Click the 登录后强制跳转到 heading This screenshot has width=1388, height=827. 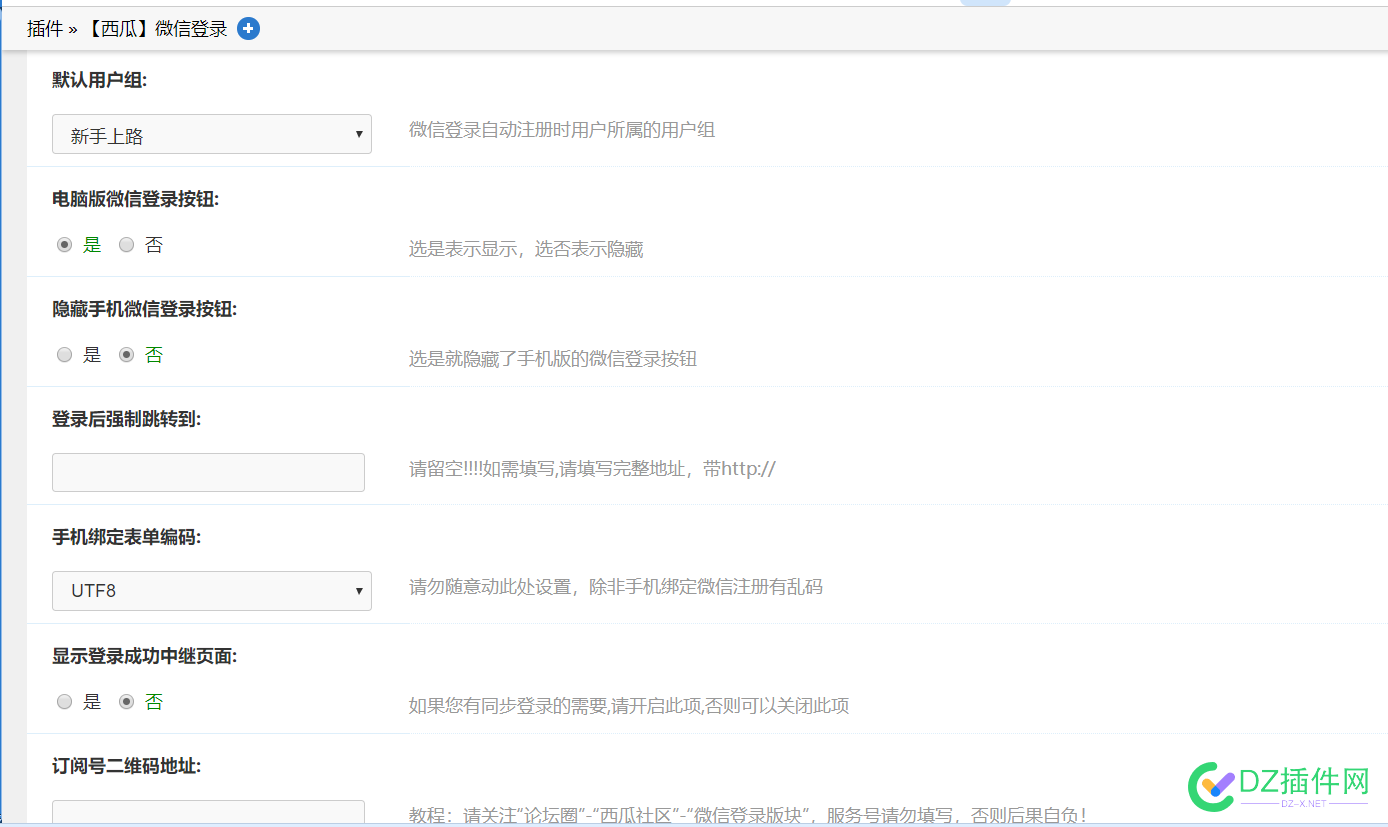(127, 419)
